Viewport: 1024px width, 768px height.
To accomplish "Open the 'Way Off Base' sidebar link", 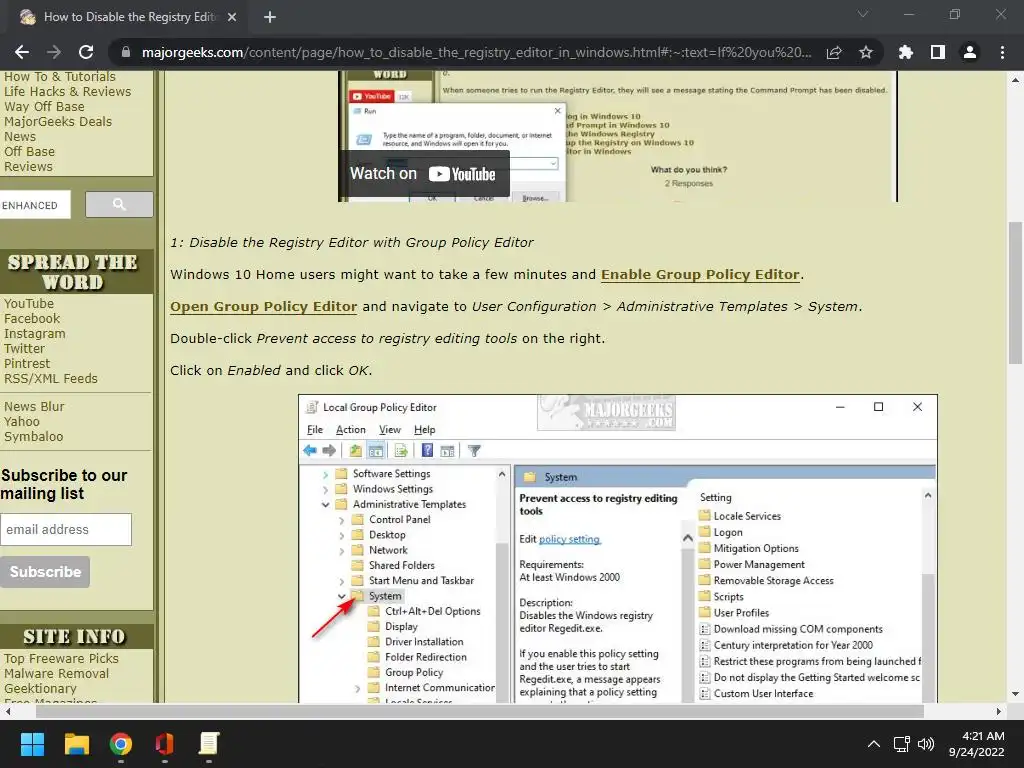I will coord(44,106).
